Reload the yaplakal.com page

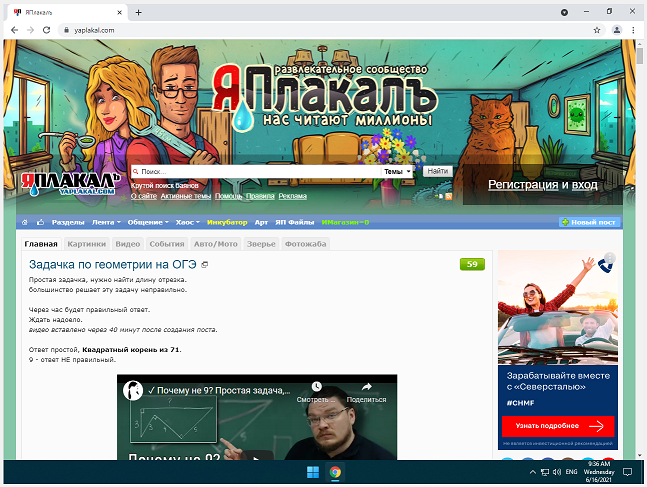47,30
